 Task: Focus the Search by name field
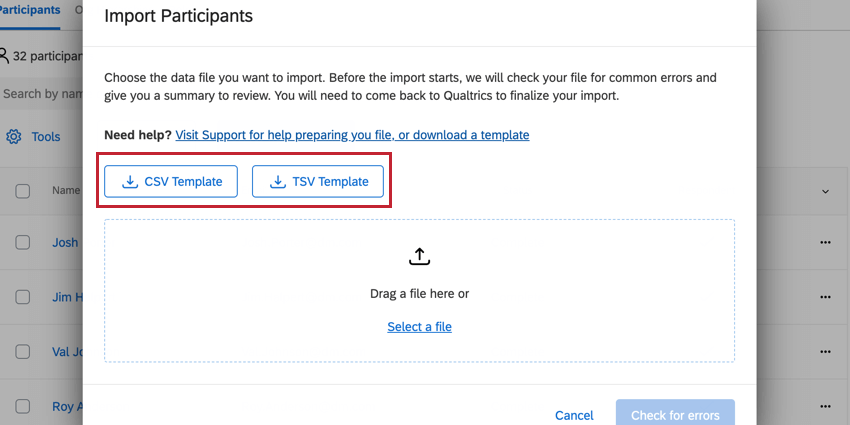coord(40,94)
